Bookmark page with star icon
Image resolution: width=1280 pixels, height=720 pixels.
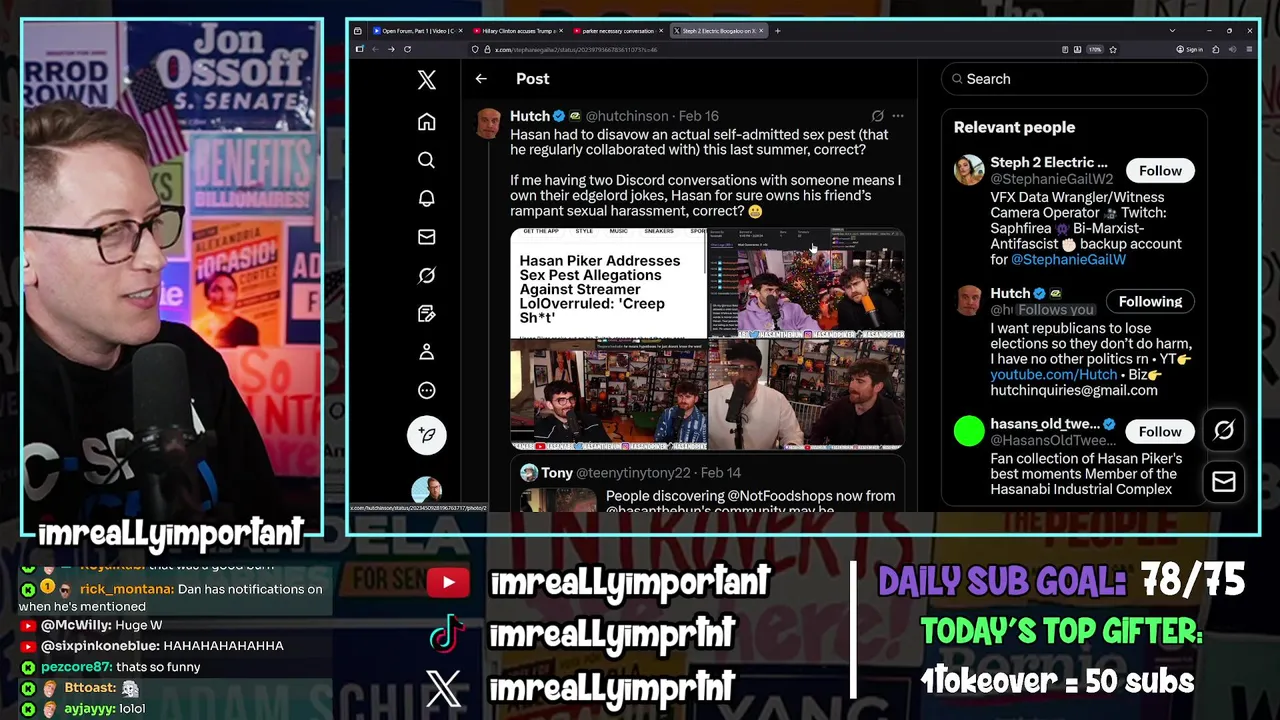pos(1113,49)
